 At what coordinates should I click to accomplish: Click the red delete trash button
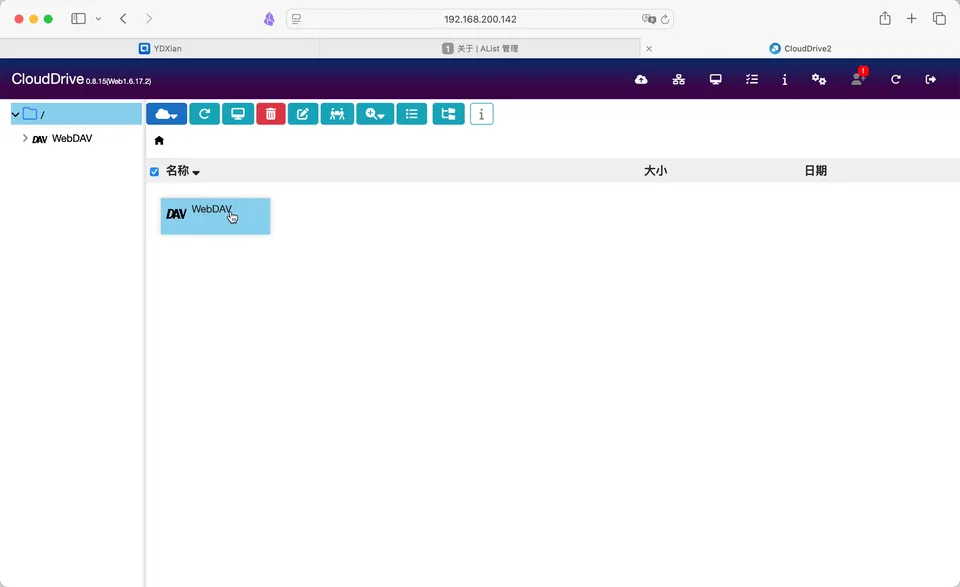(270, 114)
